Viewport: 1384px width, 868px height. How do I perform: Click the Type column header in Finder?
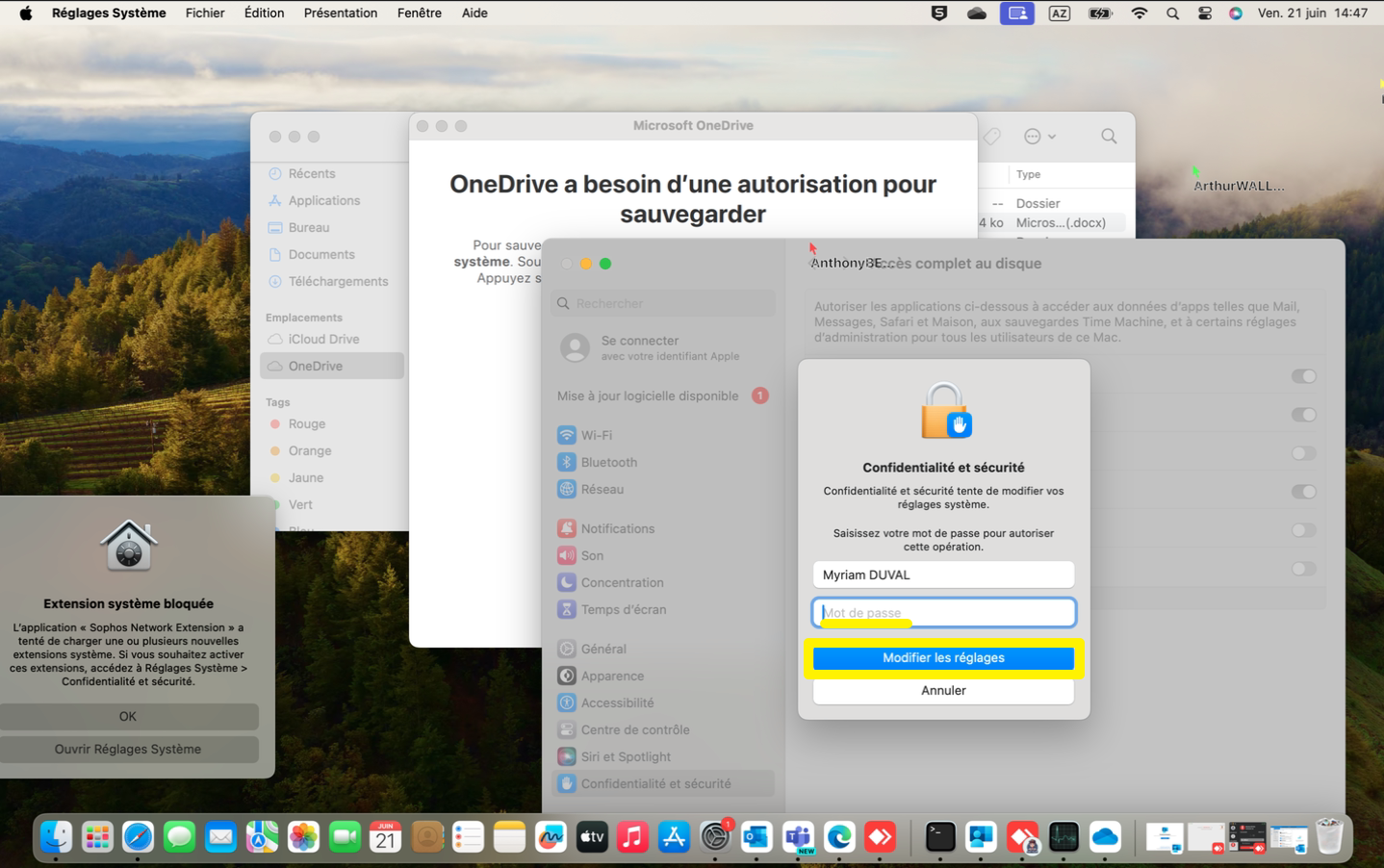click(x=1028, y=174)
